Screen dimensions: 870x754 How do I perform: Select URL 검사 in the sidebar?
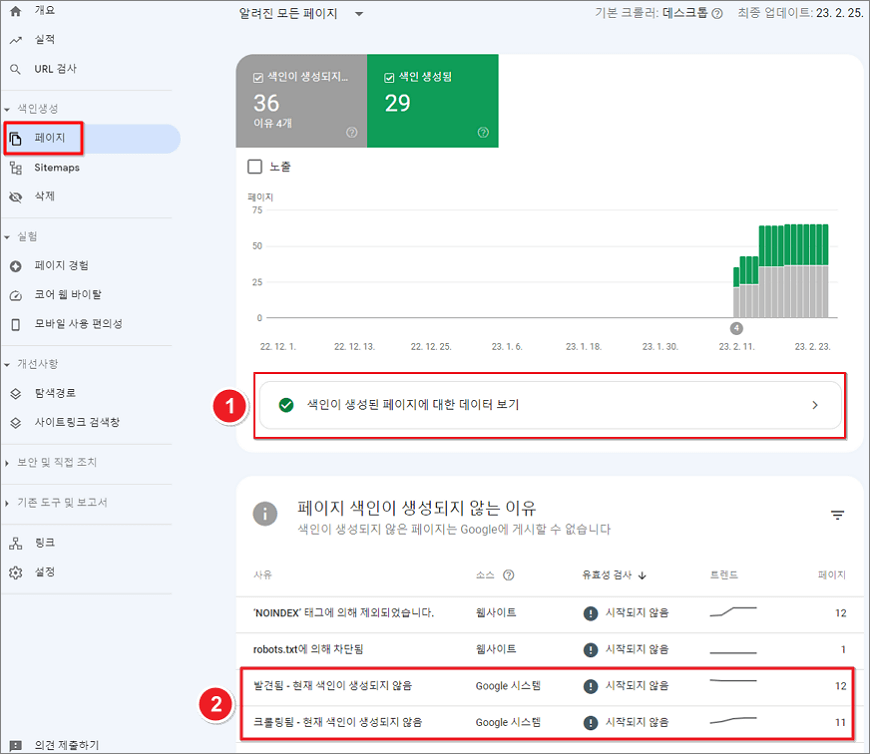(55, 69)
